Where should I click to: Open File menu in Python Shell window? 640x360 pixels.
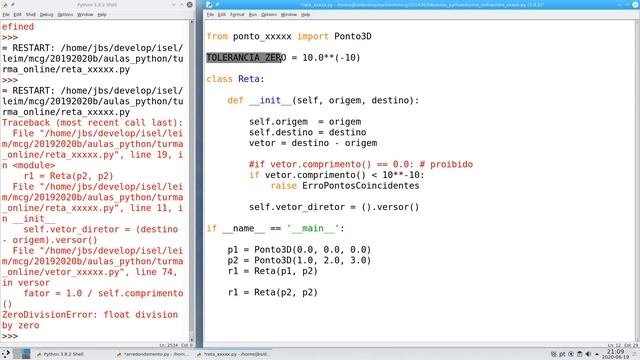[x=6, y=15]
